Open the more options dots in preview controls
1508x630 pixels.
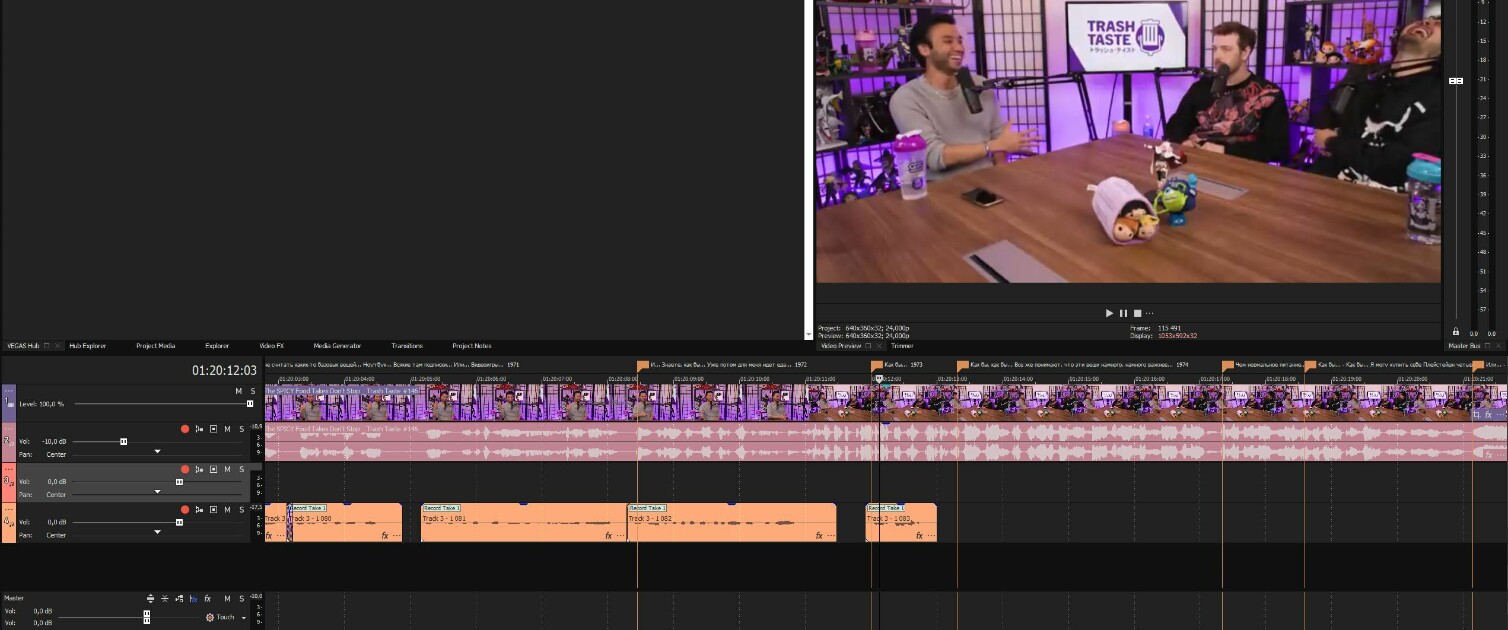click(1150, 313)
